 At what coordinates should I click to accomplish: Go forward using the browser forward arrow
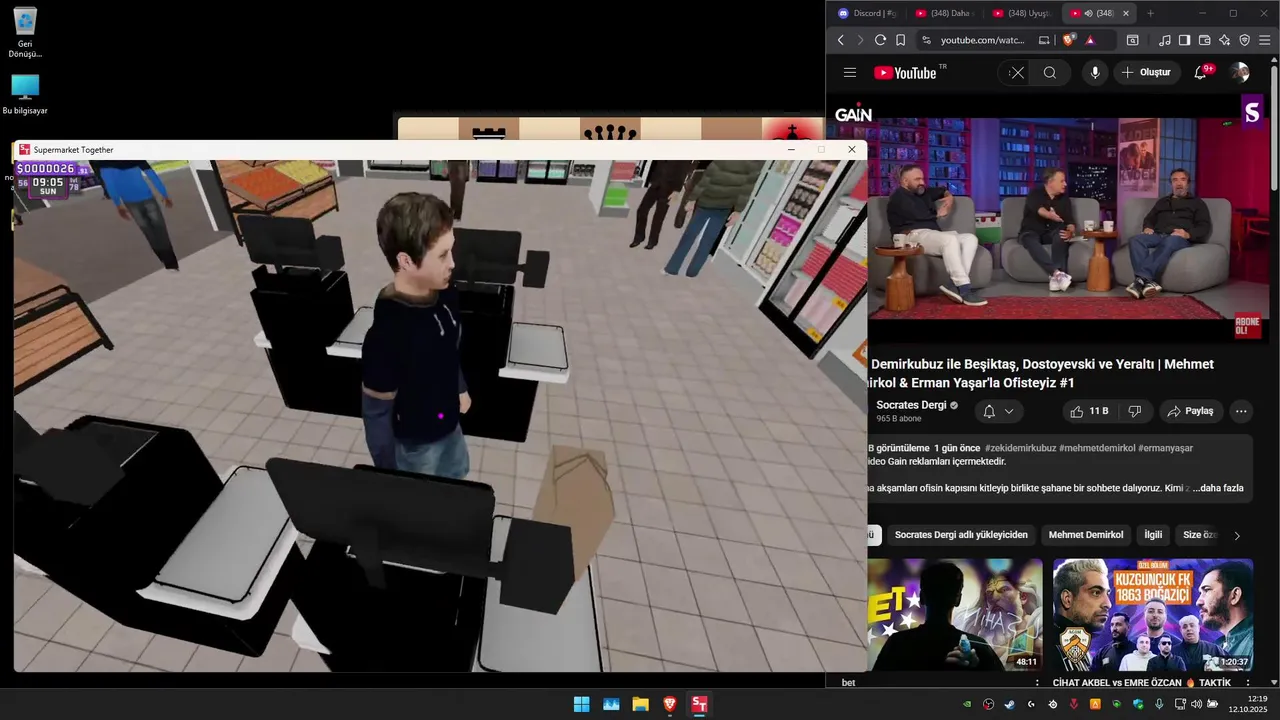point(860,40)
